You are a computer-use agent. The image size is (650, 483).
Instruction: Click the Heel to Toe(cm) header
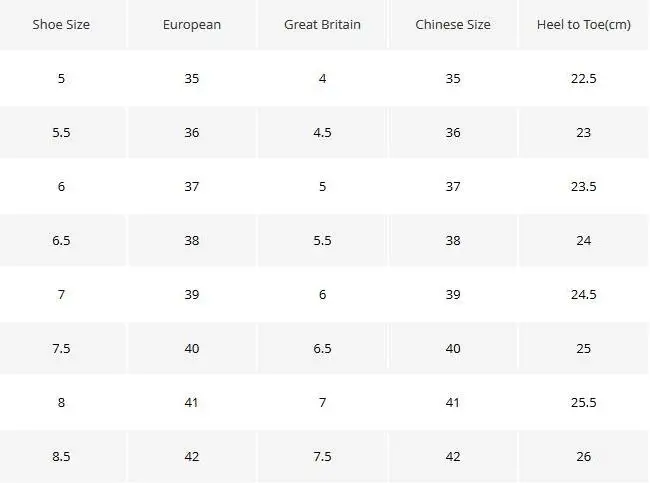pos(583,24)
